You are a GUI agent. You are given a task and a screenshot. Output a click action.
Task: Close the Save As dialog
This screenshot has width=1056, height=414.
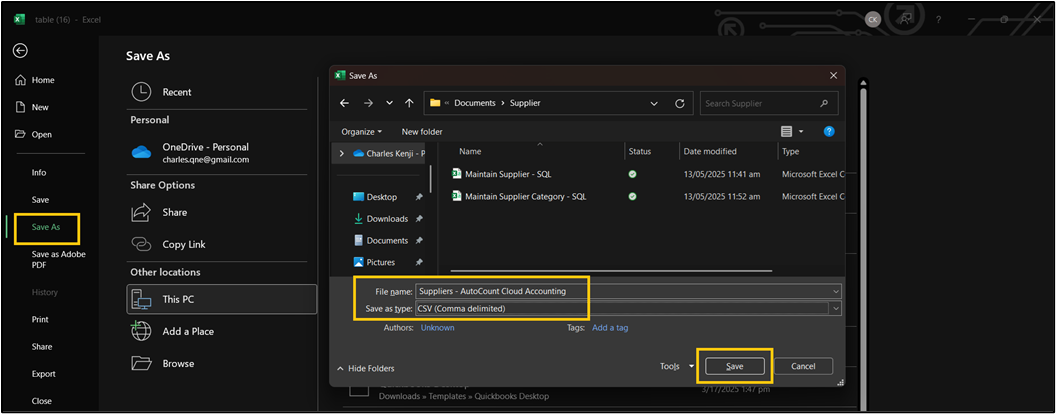pyautogui.click(x=834, y=75)
